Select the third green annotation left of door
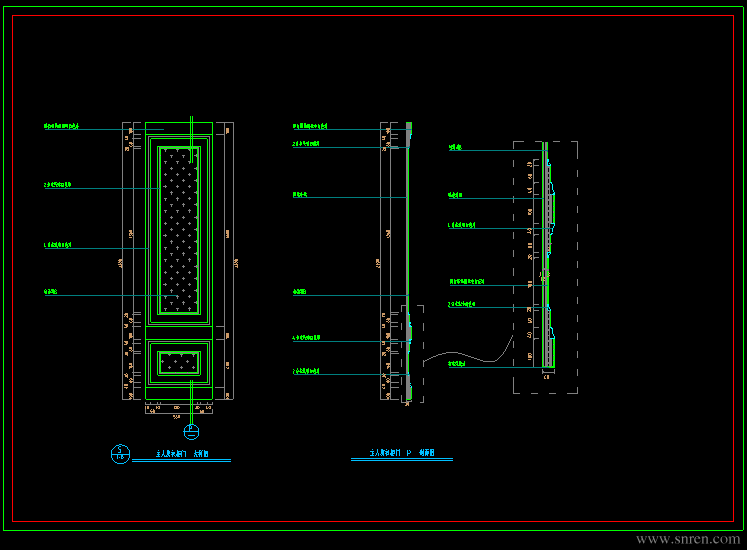The height and width of the screenshot is (550, 747). [x=57, y=245]
